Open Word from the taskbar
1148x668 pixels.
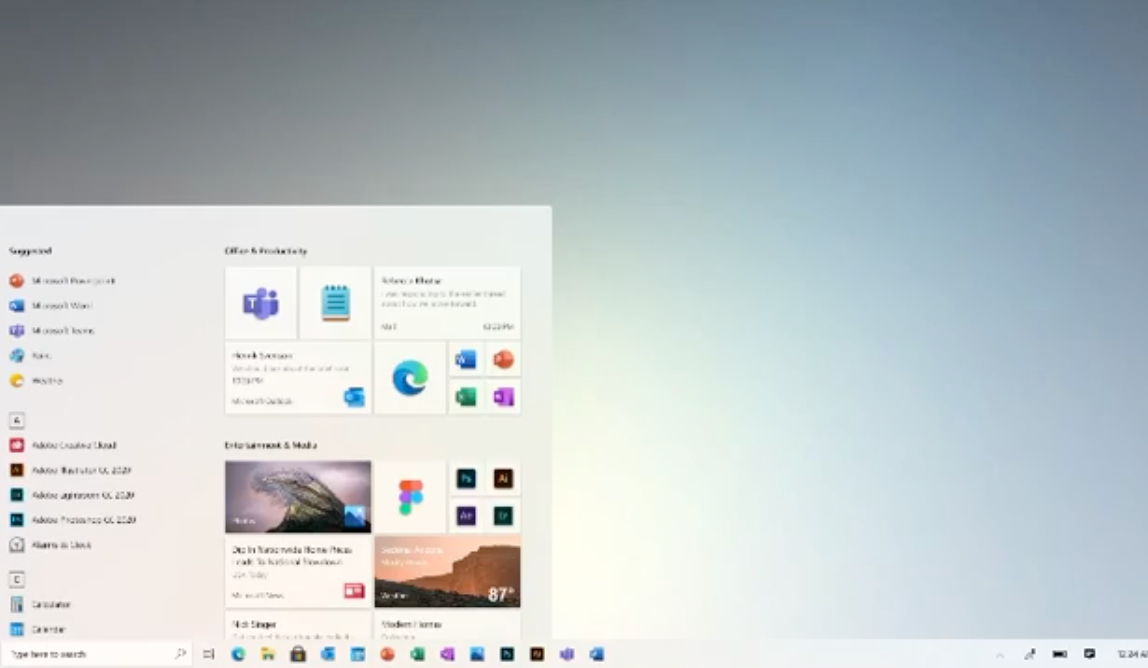point(597,654)
